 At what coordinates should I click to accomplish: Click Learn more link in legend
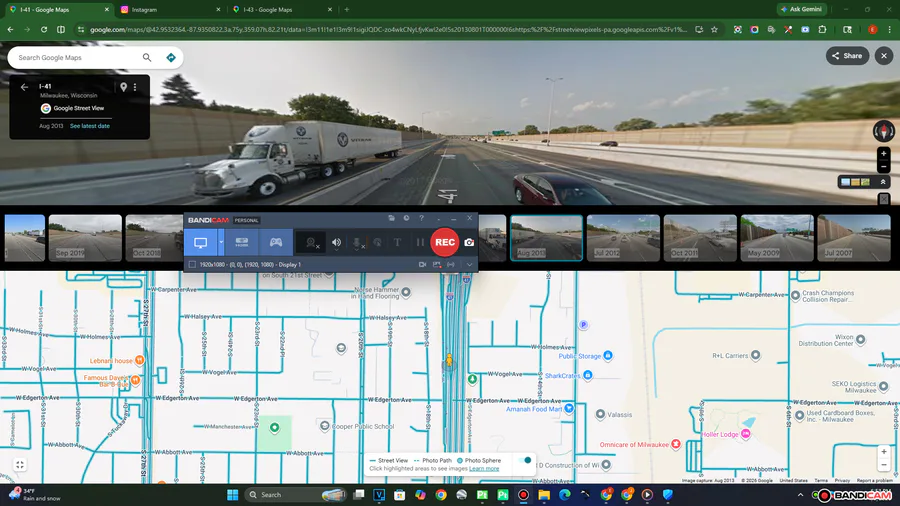(x=484, y=469)
